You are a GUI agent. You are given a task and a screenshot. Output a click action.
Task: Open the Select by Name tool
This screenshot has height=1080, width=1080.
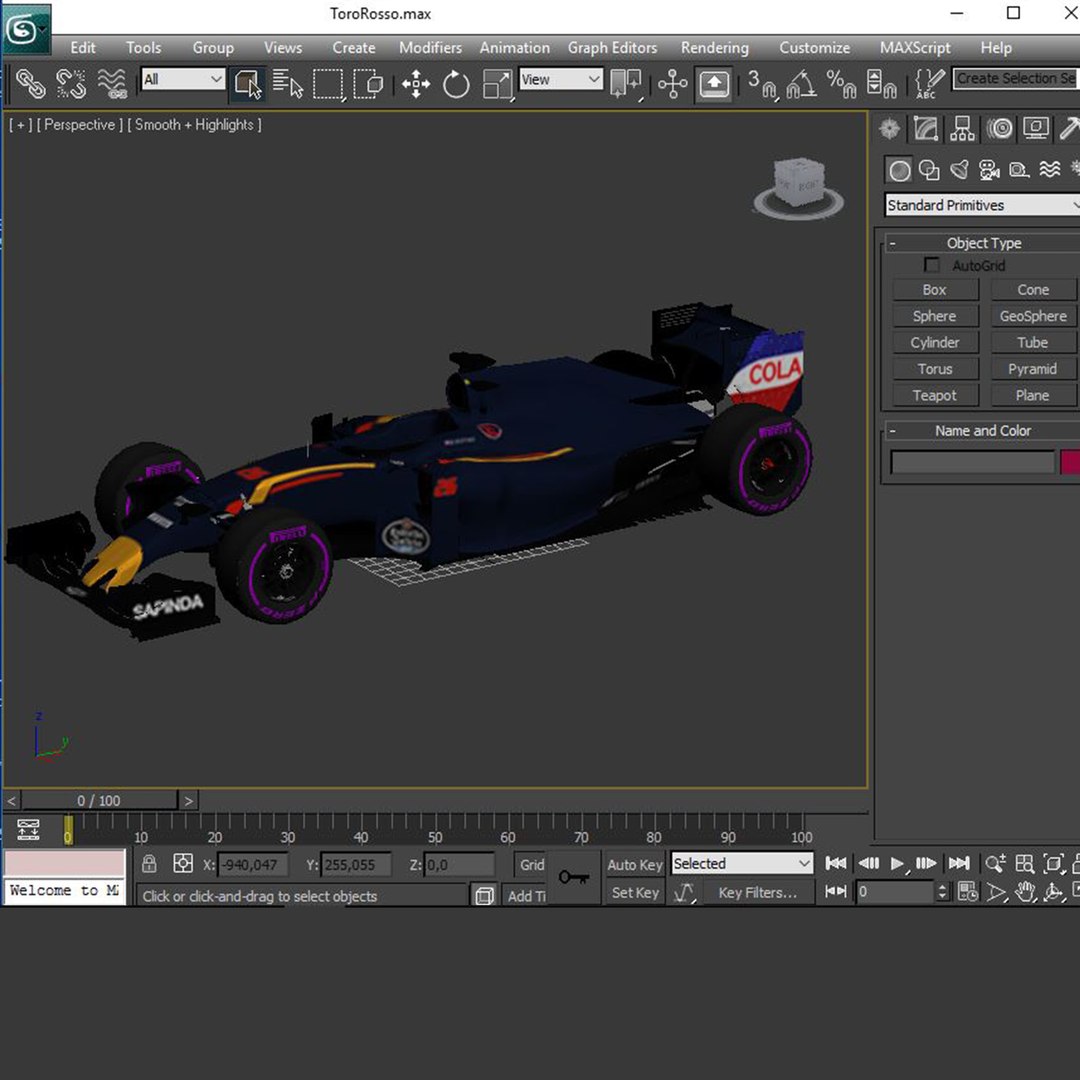coord(288,83)
